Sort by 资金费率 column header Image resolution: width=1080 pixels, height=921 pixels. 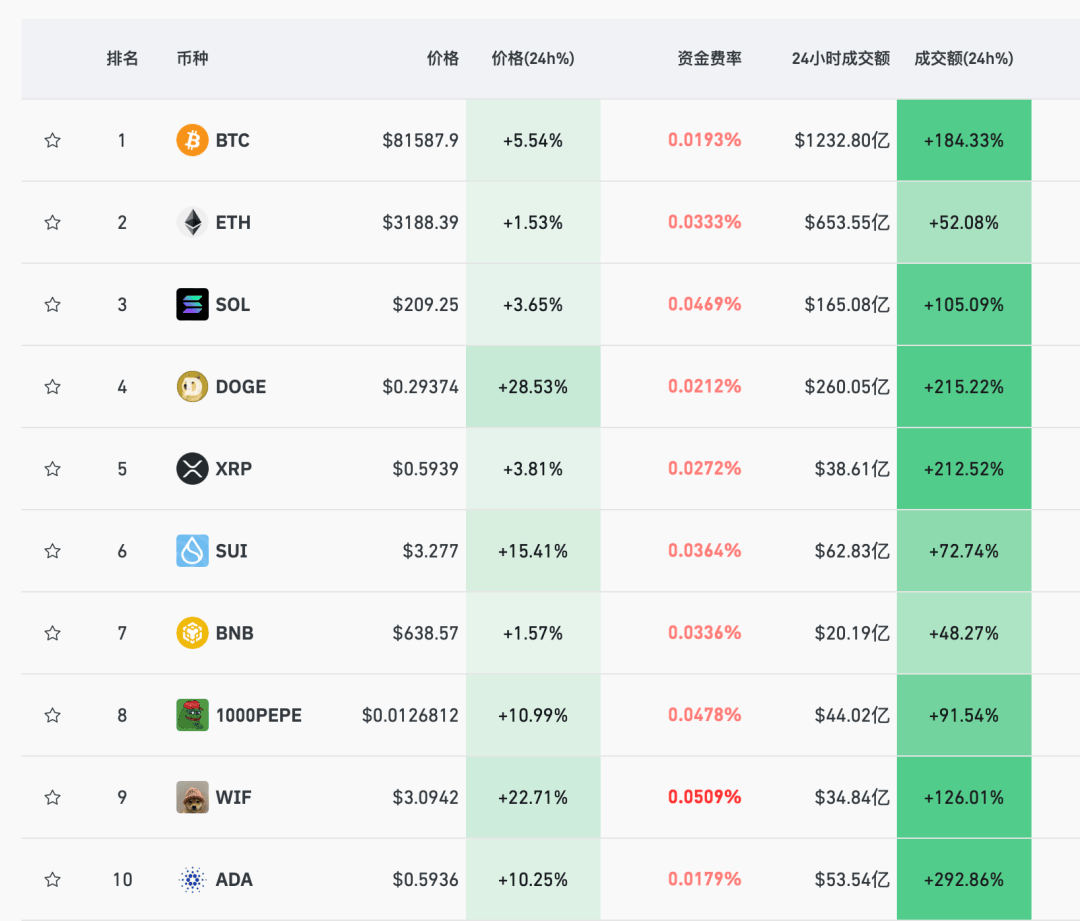(709, 59)
